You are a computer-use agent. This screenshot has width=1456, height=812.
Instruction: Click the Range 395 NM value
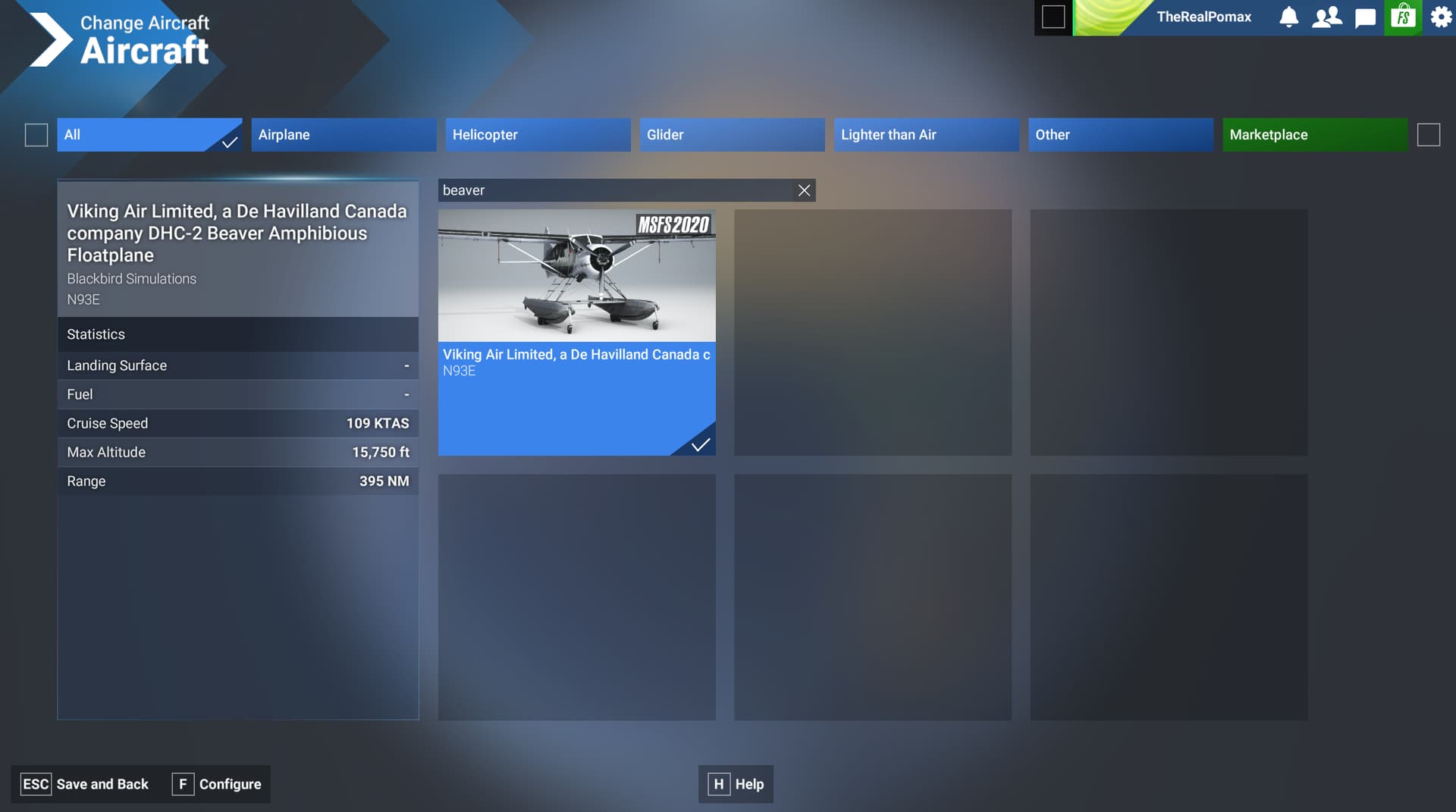384,481
